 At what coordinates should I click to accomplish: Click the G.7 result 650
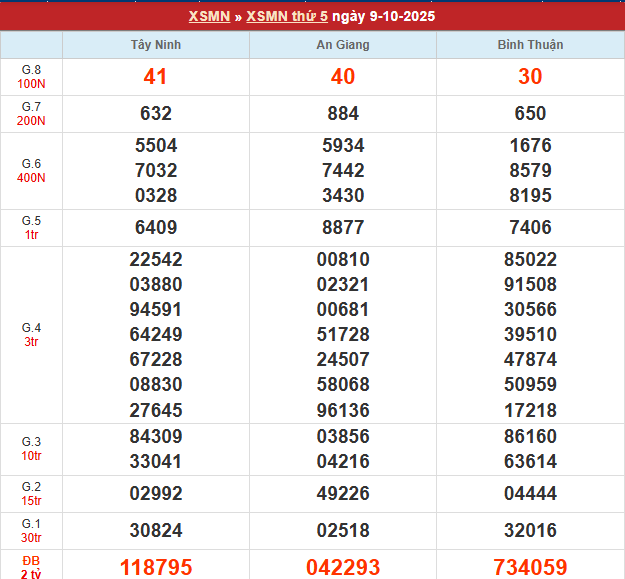tap(530, 114)
